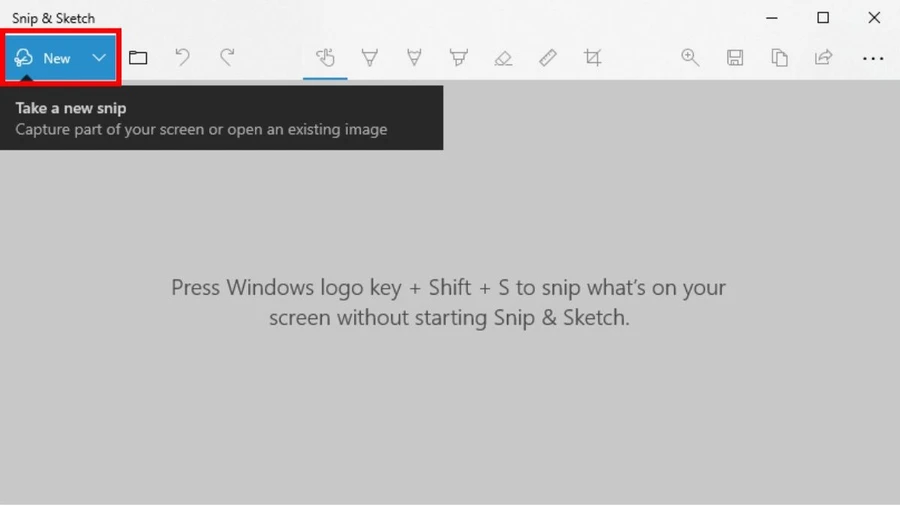Minimize the Snip & Sketch window
Screen dimensions: 900x506
pos(772,18)
